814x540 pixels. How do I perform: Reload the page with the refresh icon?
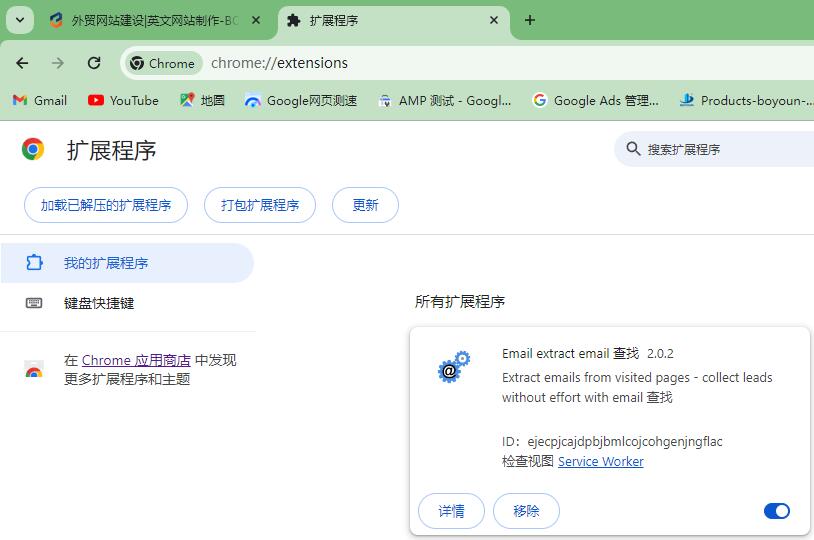[94, 63]
